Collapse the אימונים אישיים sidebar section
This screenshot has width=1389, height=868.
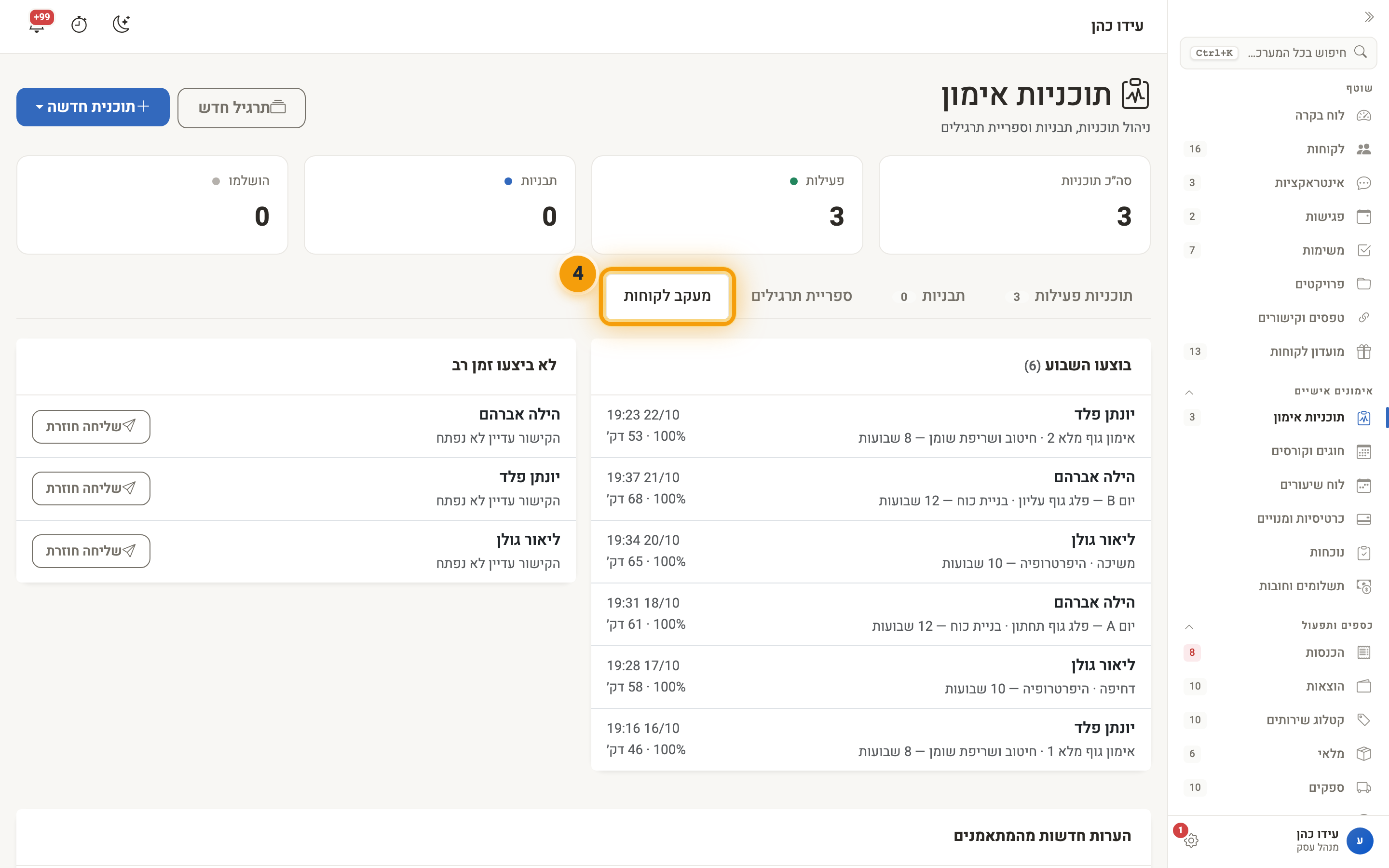point(1189,392)
